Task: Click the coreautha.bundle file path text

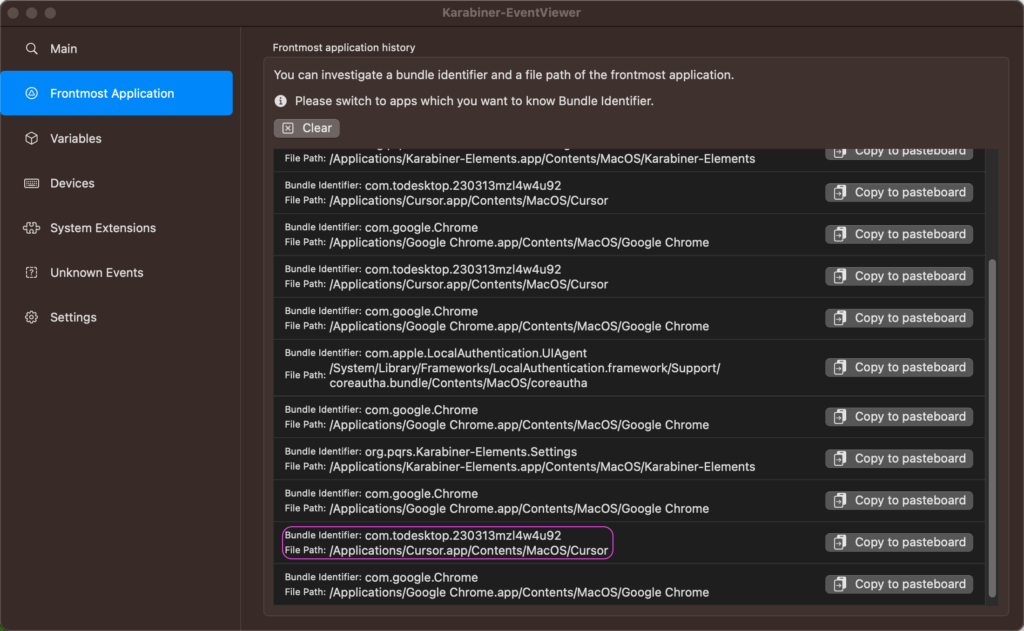Action: 524,376
